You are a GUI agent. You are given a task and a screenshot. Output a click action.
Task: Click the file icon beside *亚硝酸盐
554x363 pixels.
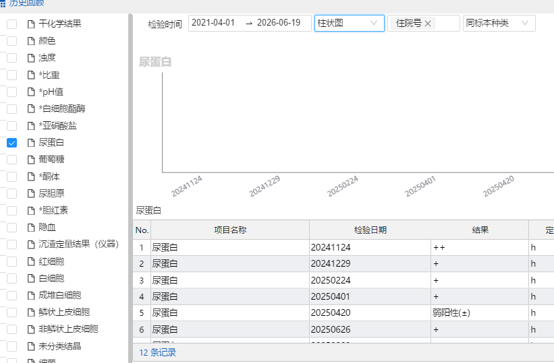click(x=31, y=126)
